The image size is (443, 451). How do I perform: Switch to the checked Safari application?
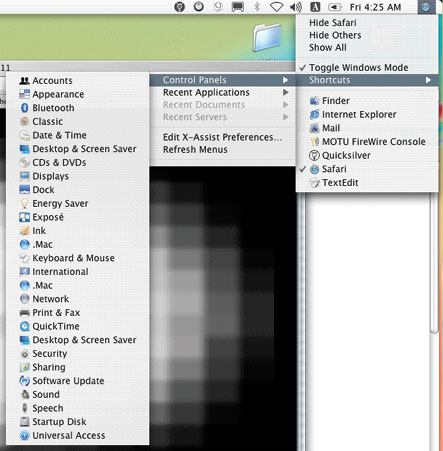coord(367,169)
